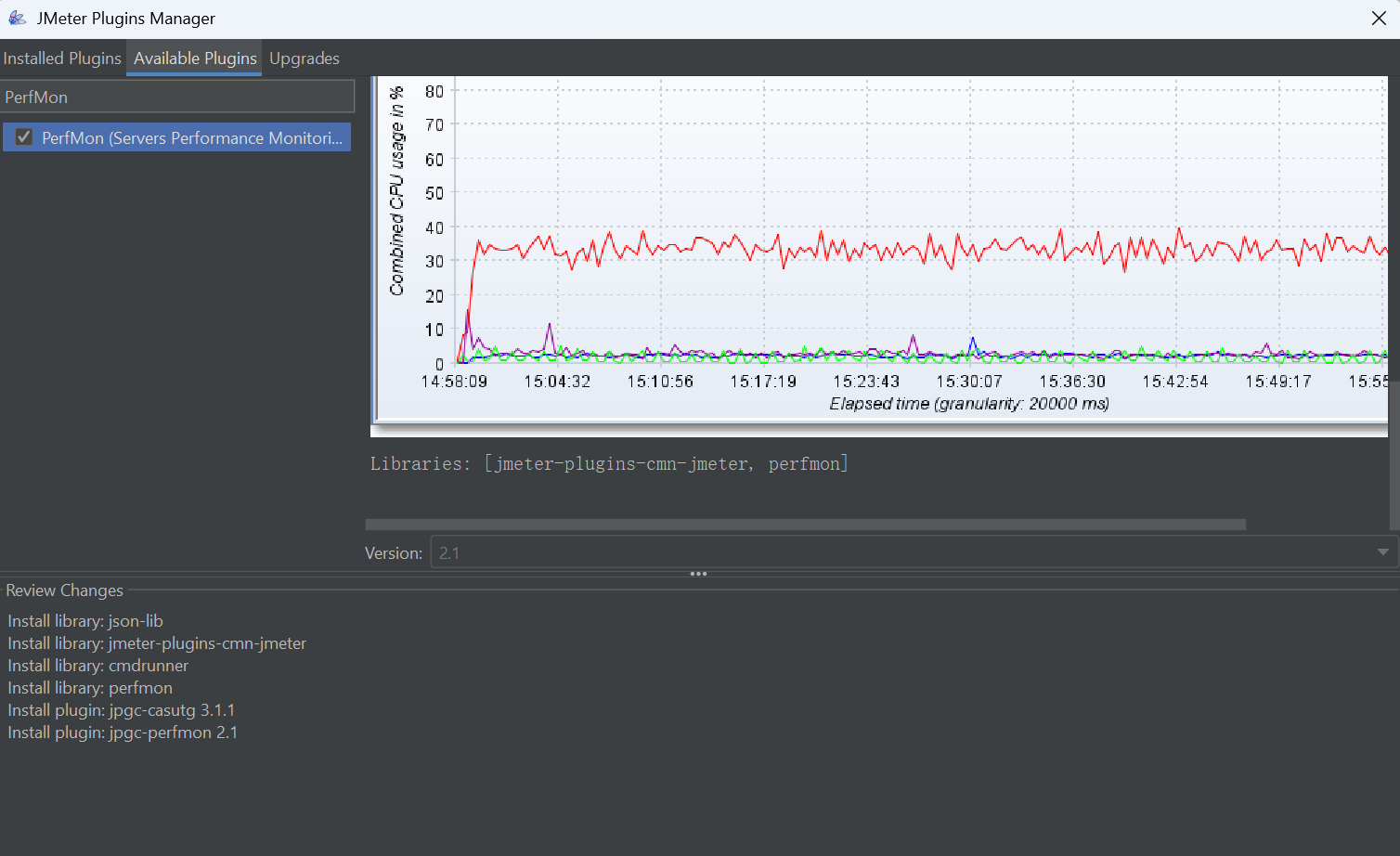The width and height of the screenshot is (1400, 856).
Task: Click the Version dropdown arrow
Action: click(x=1382, y=552)
